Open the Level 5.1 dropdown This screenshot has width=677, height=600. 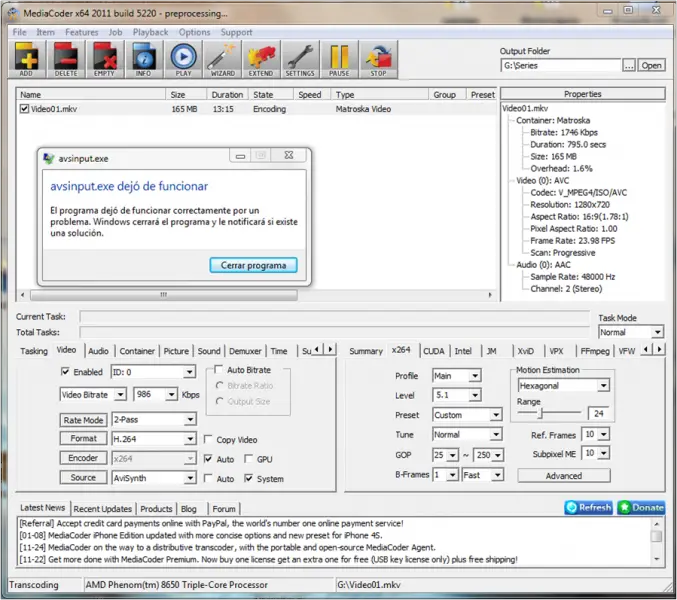(456, 395)
